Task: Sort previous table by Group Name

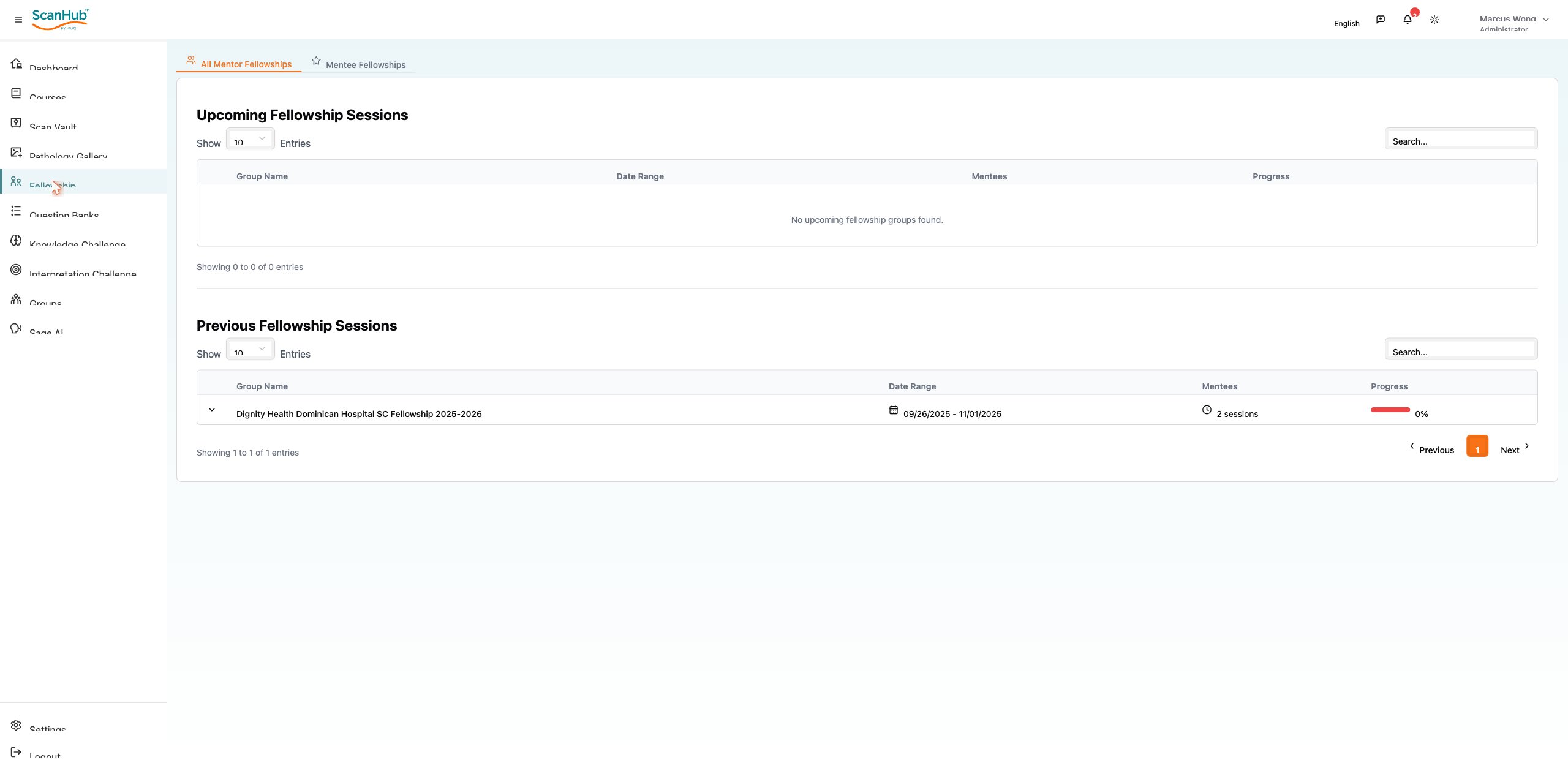Action: (262, 386)
